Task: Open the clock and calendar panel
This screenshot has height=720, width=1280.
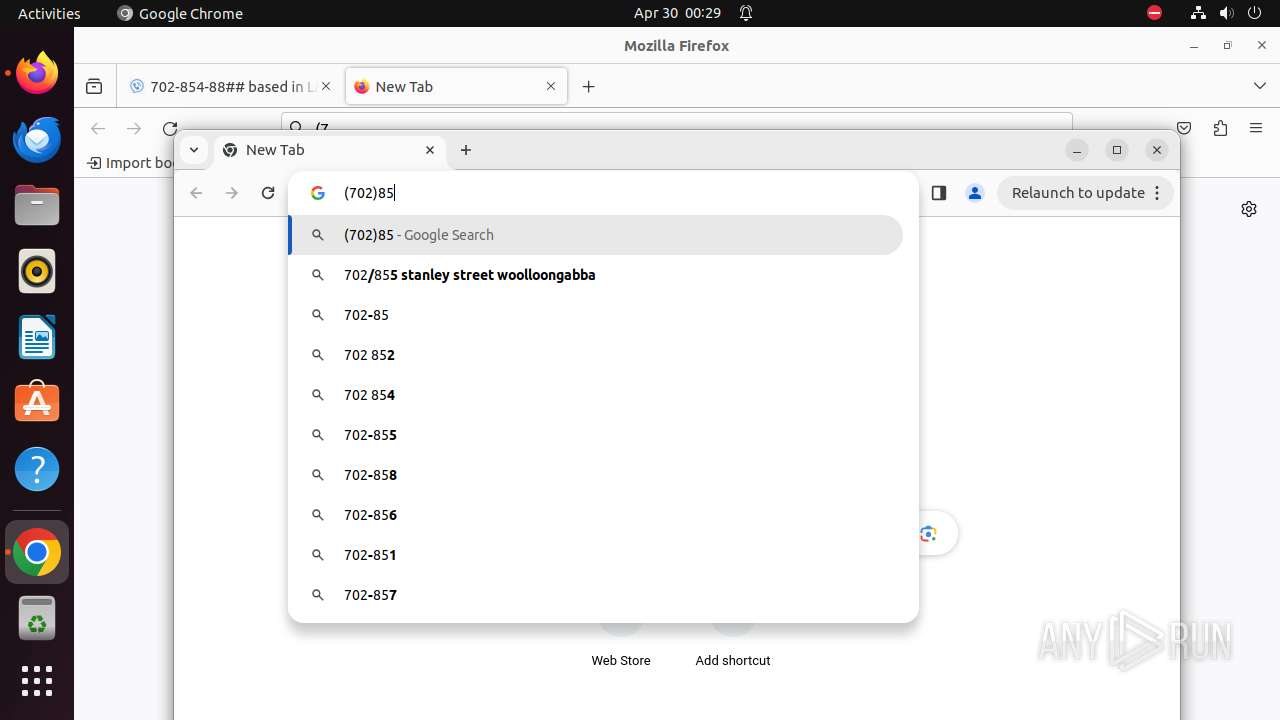Action: pyautogui.click(x=677, y=13)
